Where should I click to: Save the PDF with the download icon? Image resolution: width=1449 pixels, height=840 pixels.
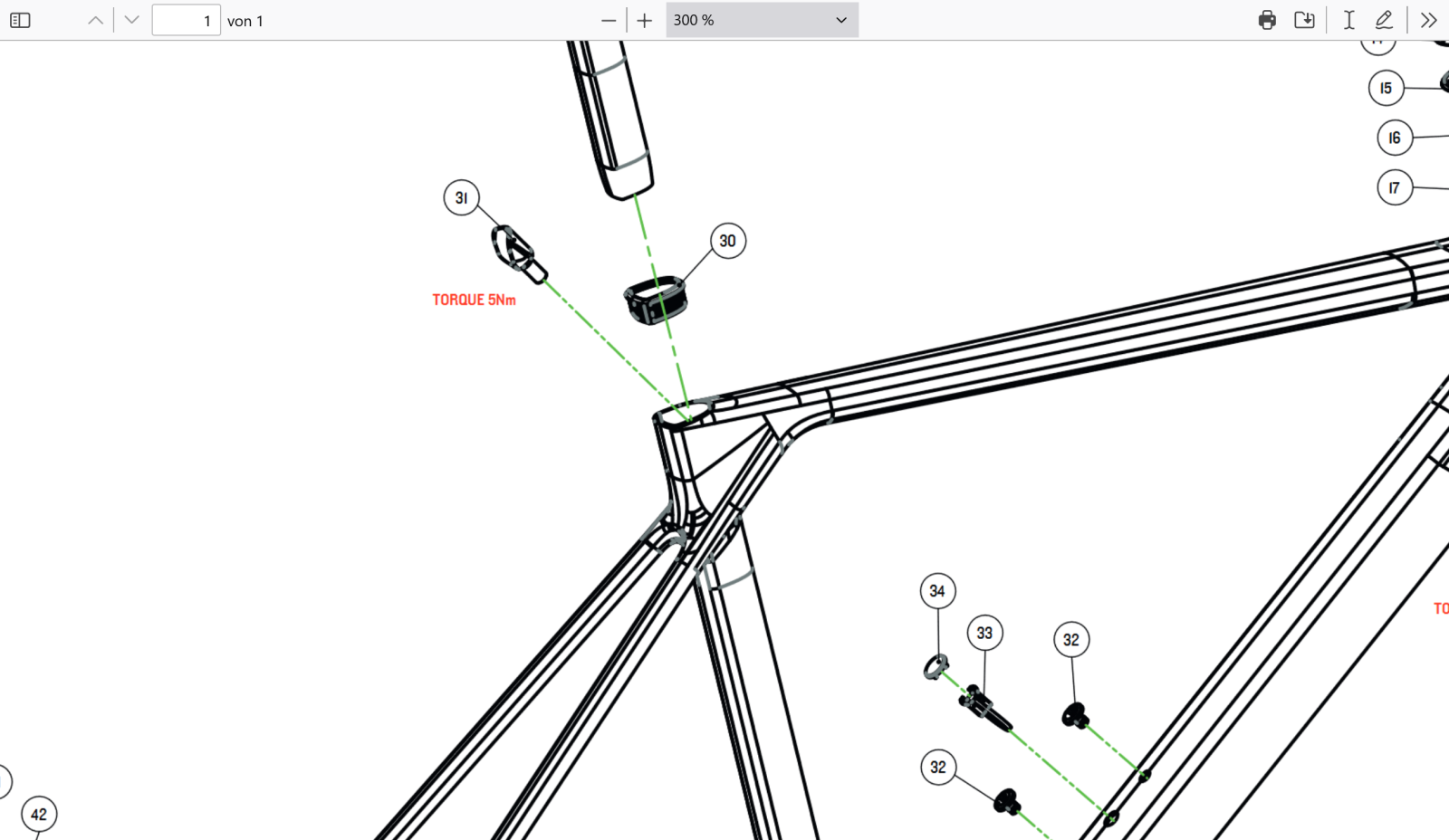click(1304, 20)
